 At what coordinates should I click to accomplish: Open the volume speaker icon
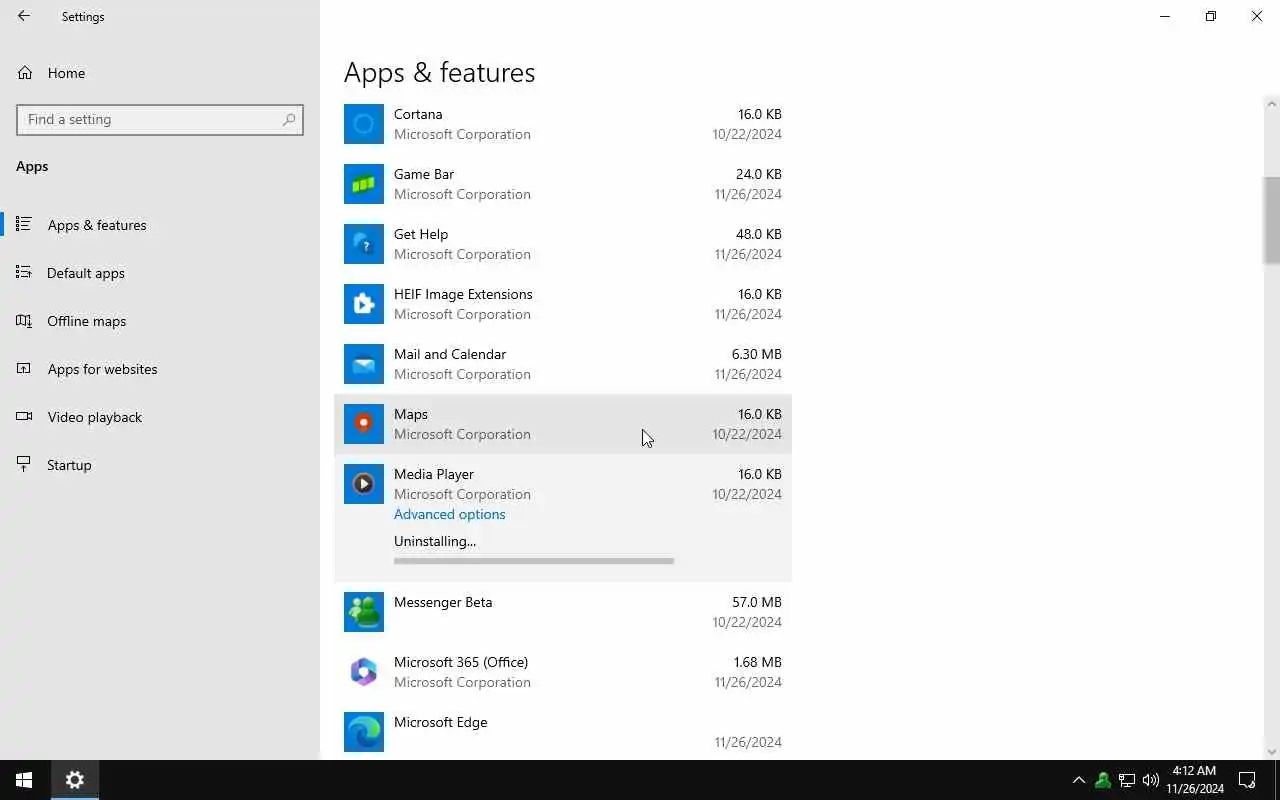pyautogui.click(x=1151, y=780)
